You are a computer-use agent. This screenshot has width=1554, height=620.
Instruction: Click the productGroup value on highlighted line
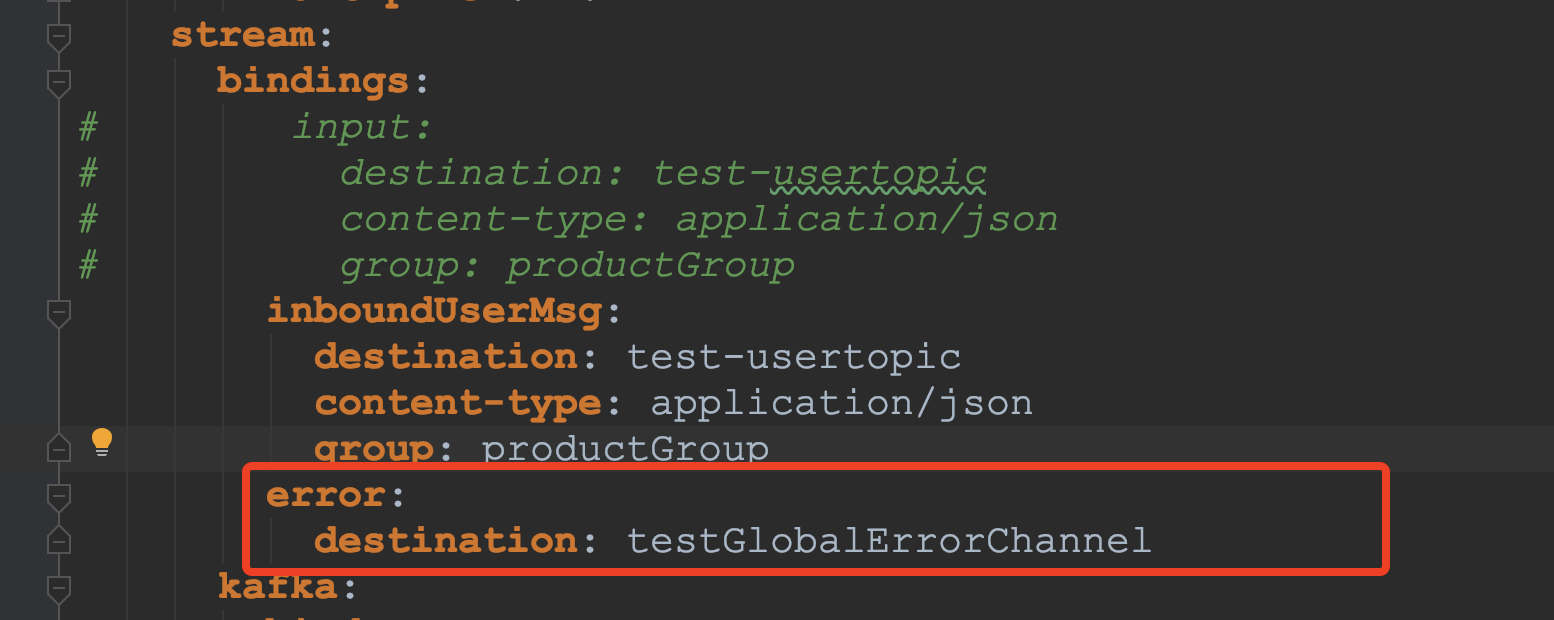626,449
